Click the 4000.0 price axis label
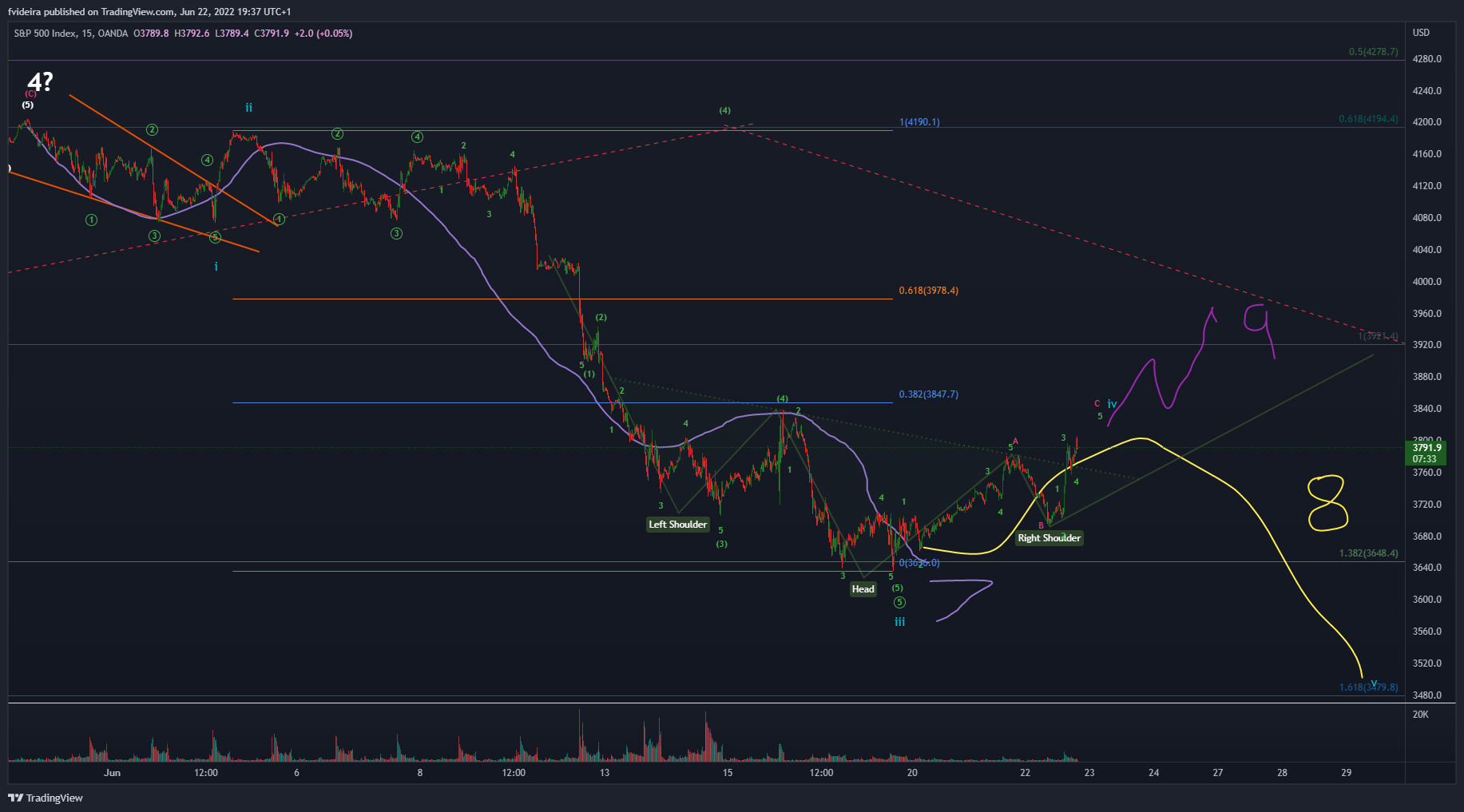Image resolution: width=1464 pixels, height=812 pixels. [x=1426, y=282]
